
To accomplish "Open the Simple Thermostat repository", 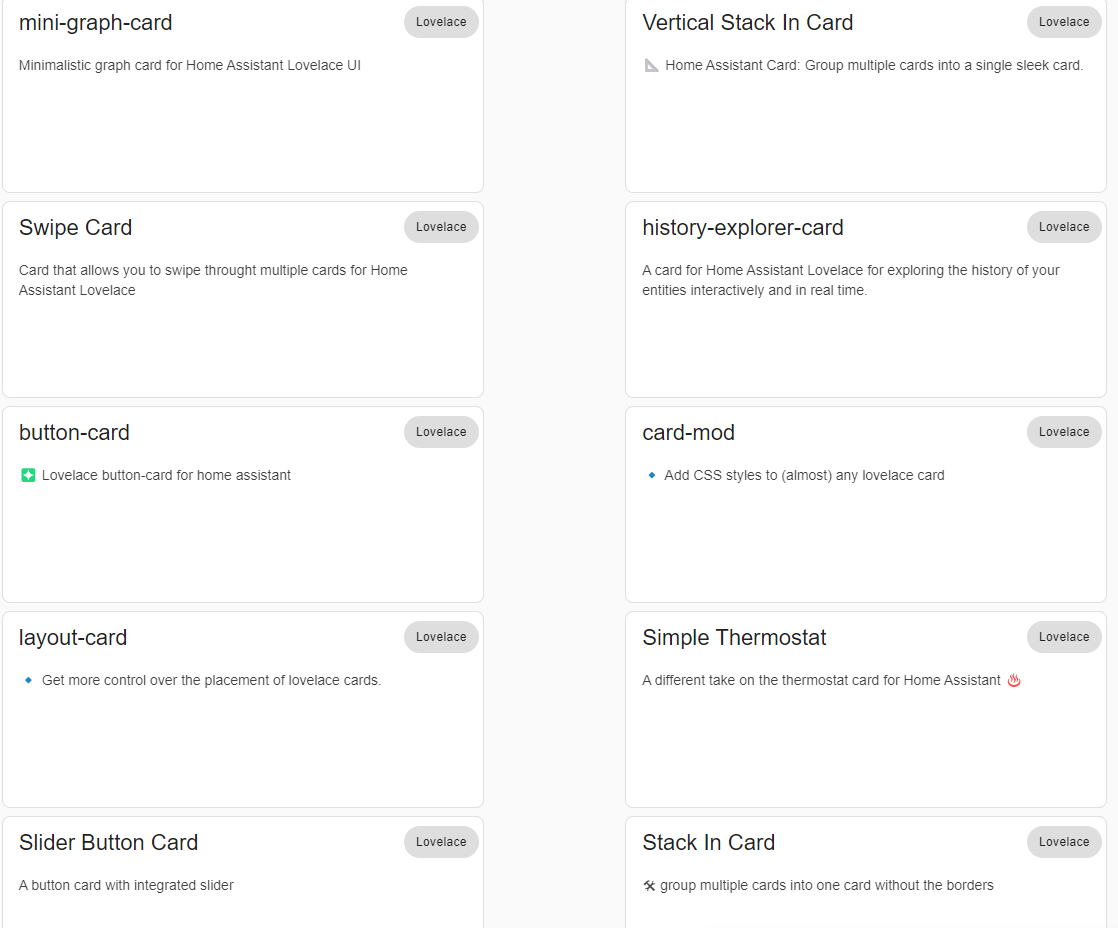I will [x=735, y=637].
